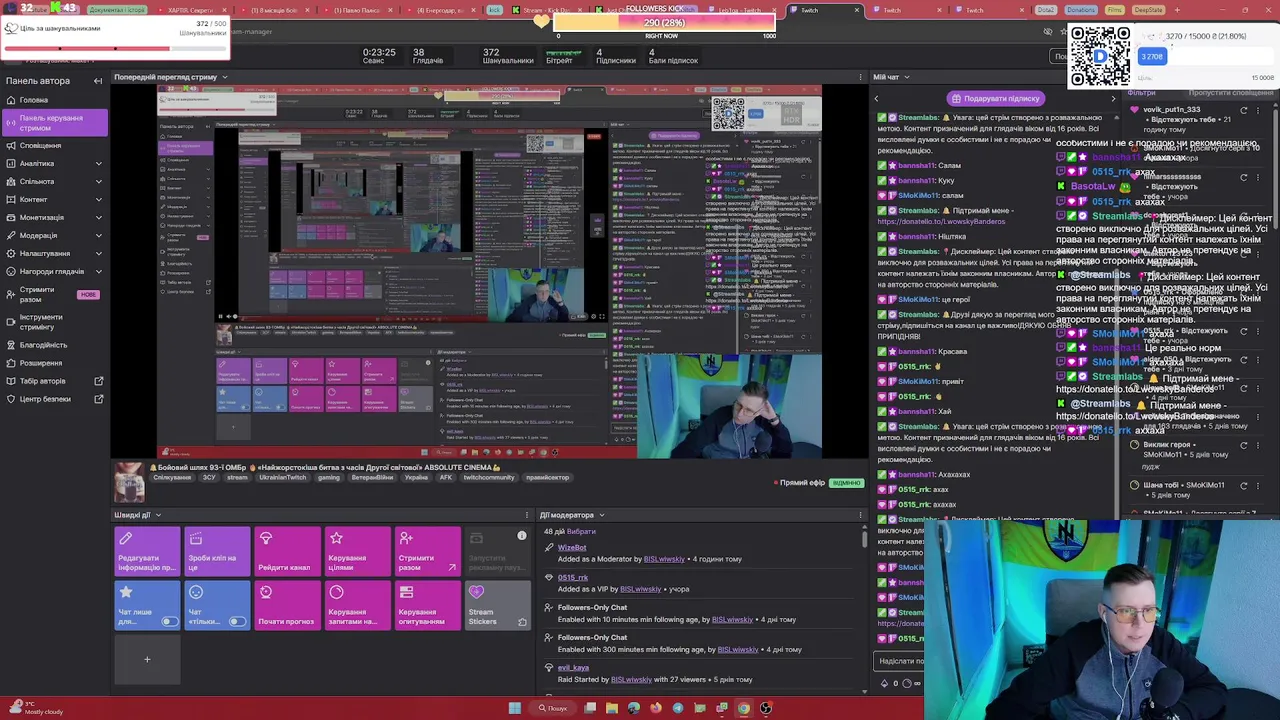Screen dimensions: 1280x720
Task: Collapse the Панель автора sidebar arrow
Action: (98, 81)
